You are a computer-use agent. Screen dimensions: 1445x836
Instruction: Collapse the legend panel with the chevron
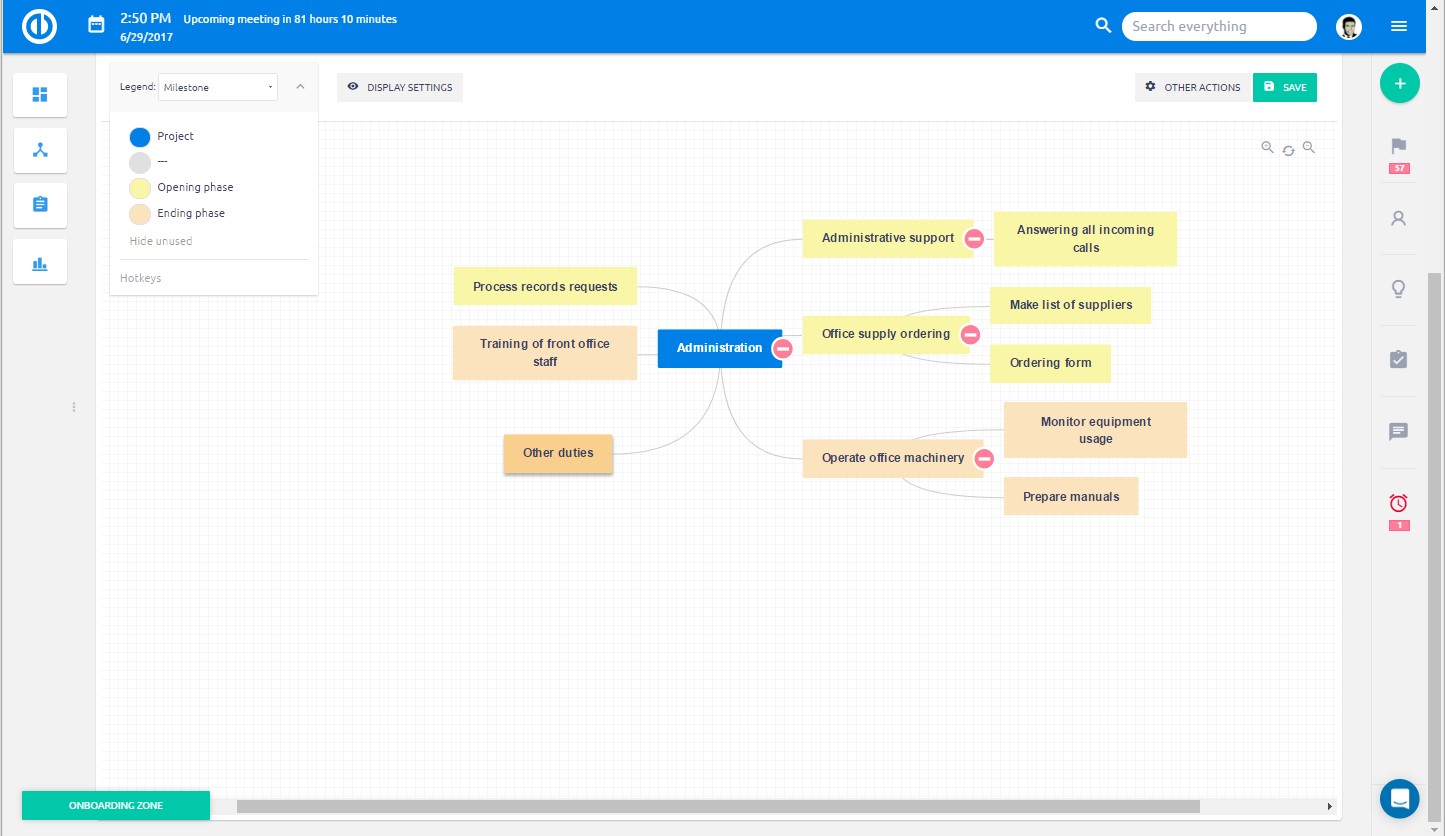point(300,87)
